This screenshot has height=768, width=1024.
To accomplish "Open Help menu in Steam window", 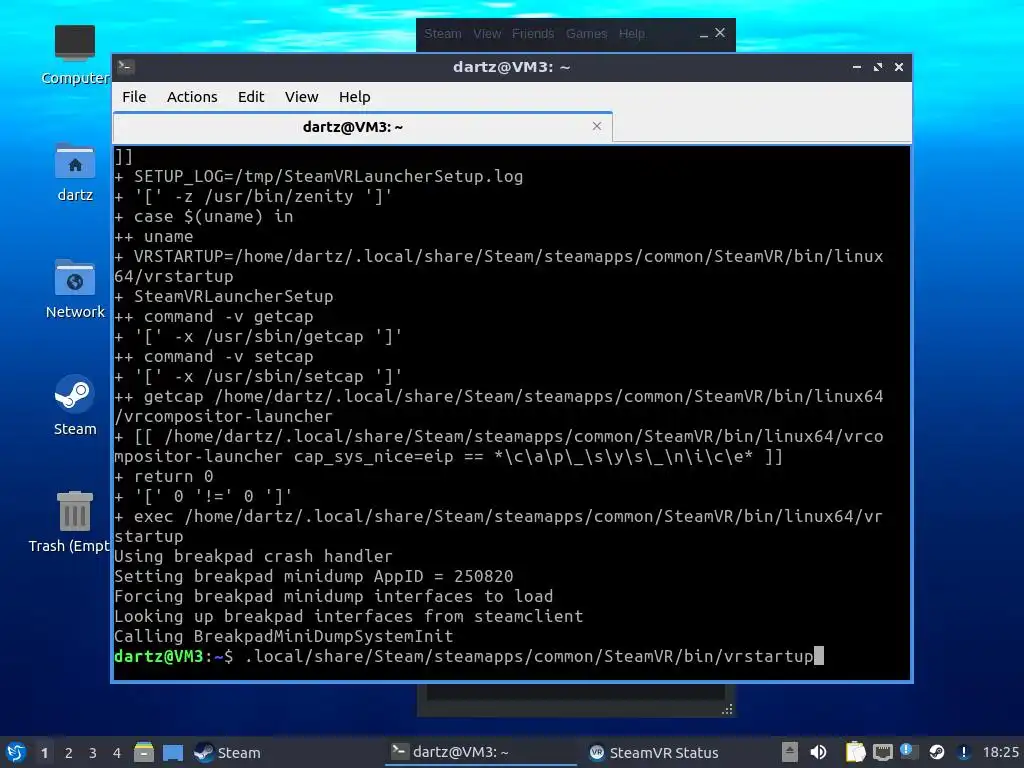I will pyautogui.click(x=632, y=33).
